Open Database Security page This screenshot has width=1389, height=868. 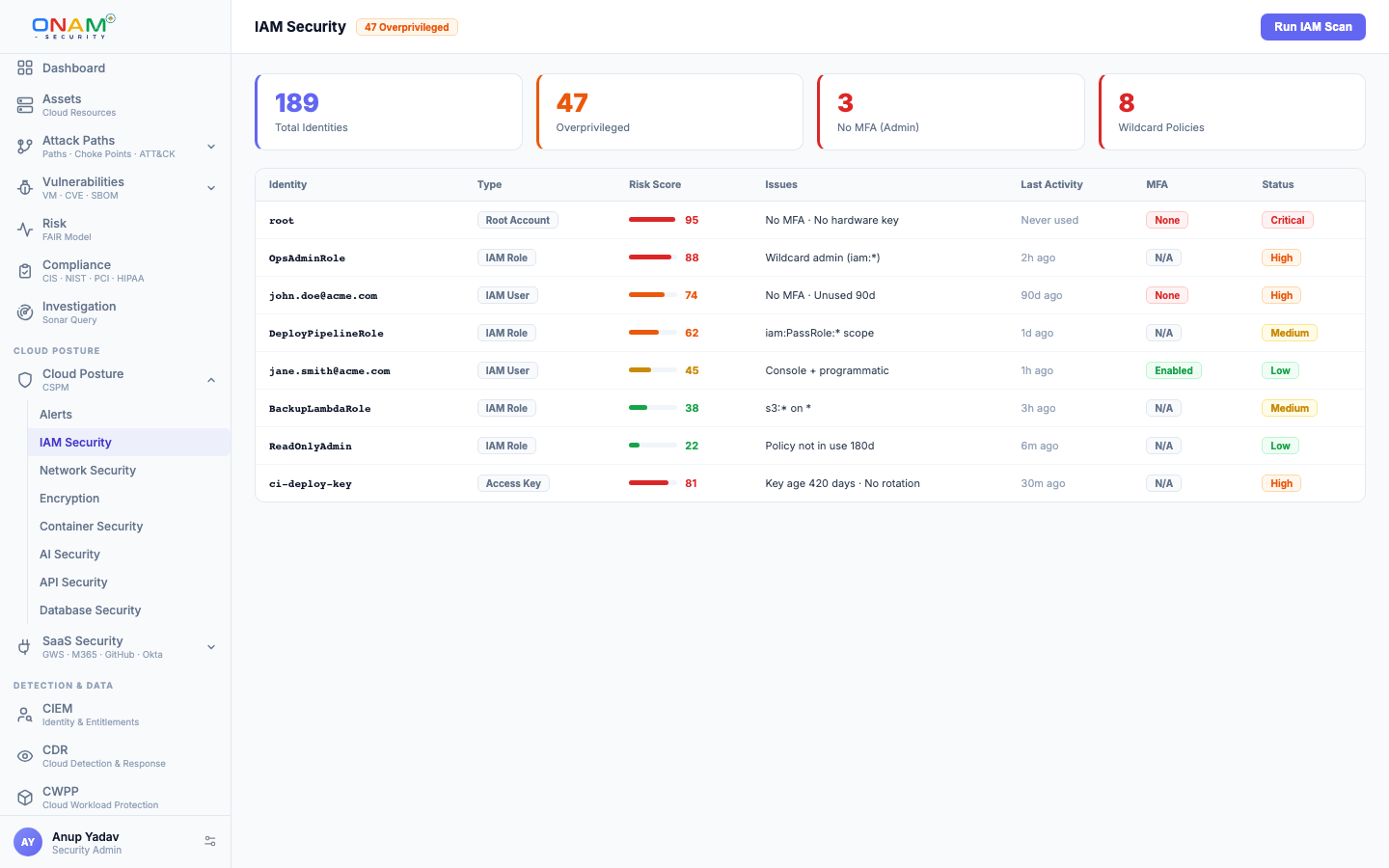[129, 610]
